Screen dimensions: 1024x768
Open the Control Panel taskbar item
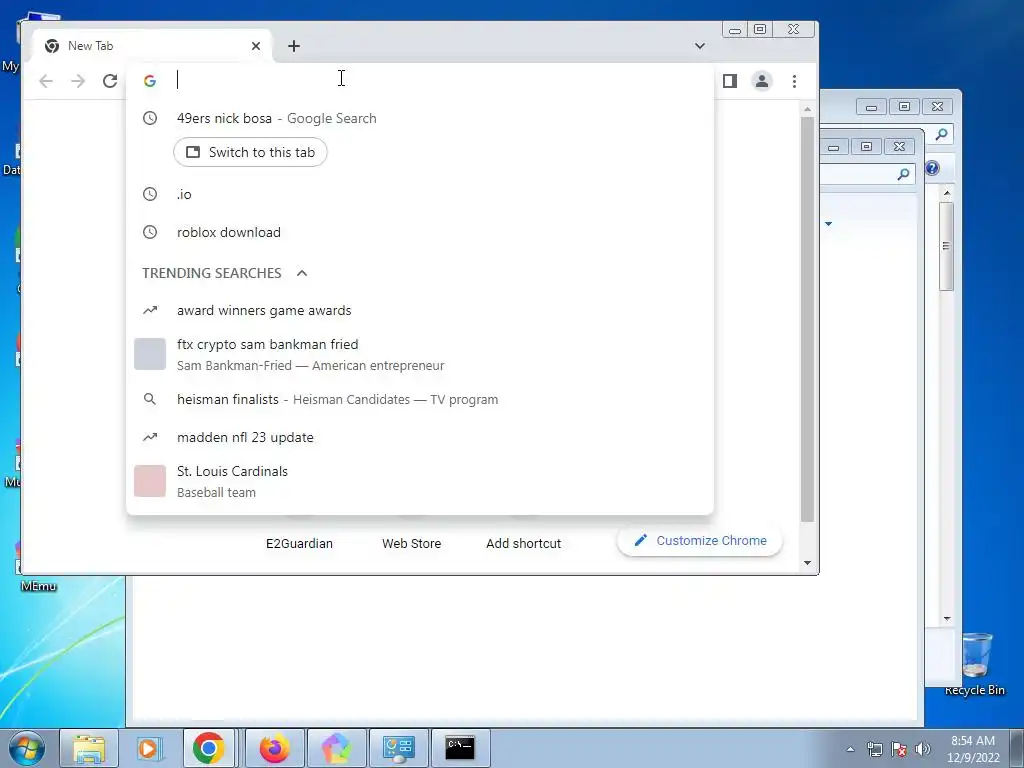pyautogui.click(x=398, y=748)
